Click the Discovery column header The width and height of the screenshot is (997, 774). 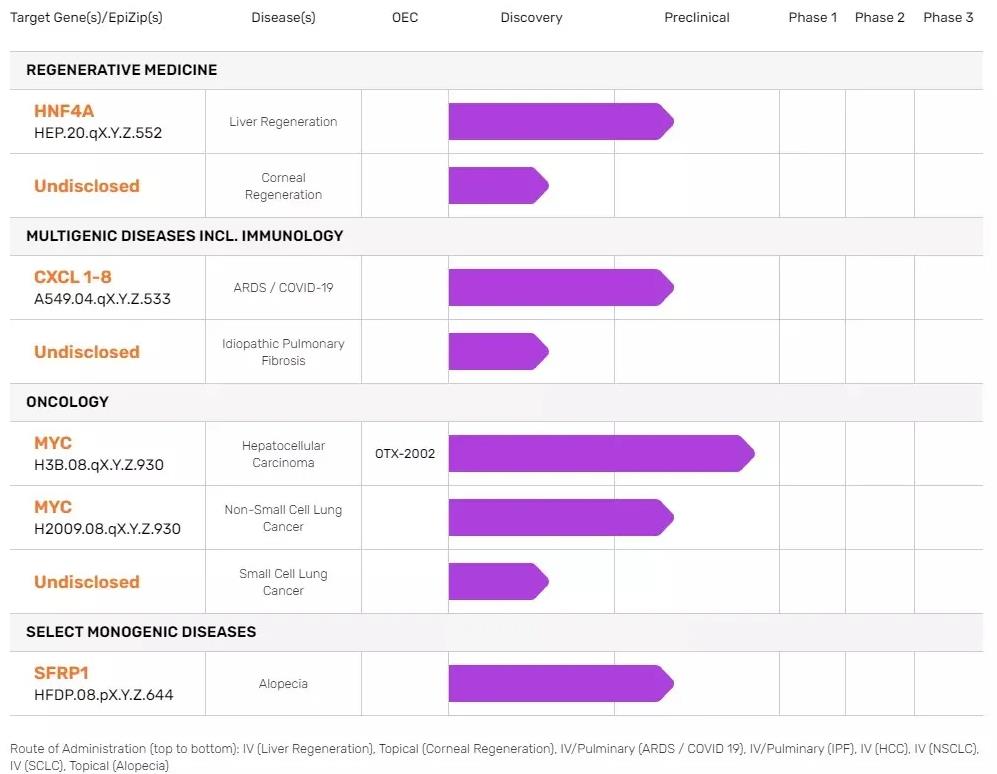[531, 17]
